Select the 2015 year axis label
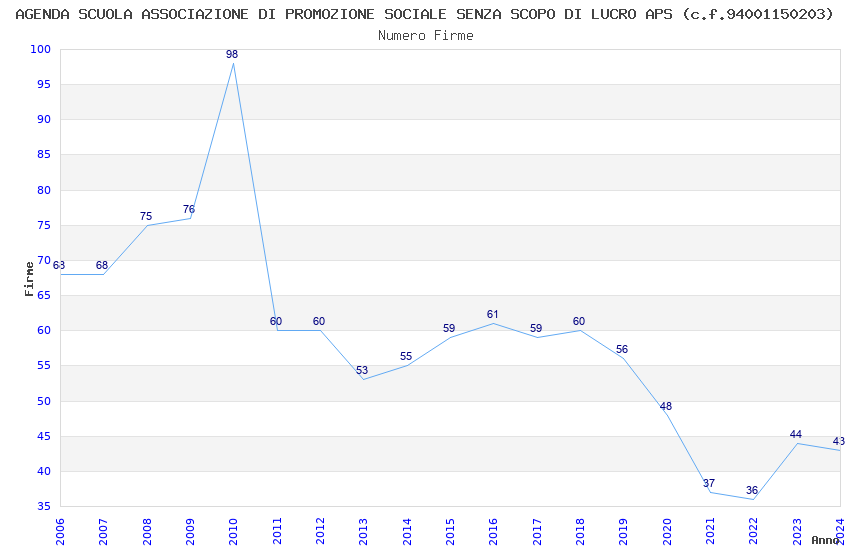The image size is (850, 550). click(x=450, y=531)
